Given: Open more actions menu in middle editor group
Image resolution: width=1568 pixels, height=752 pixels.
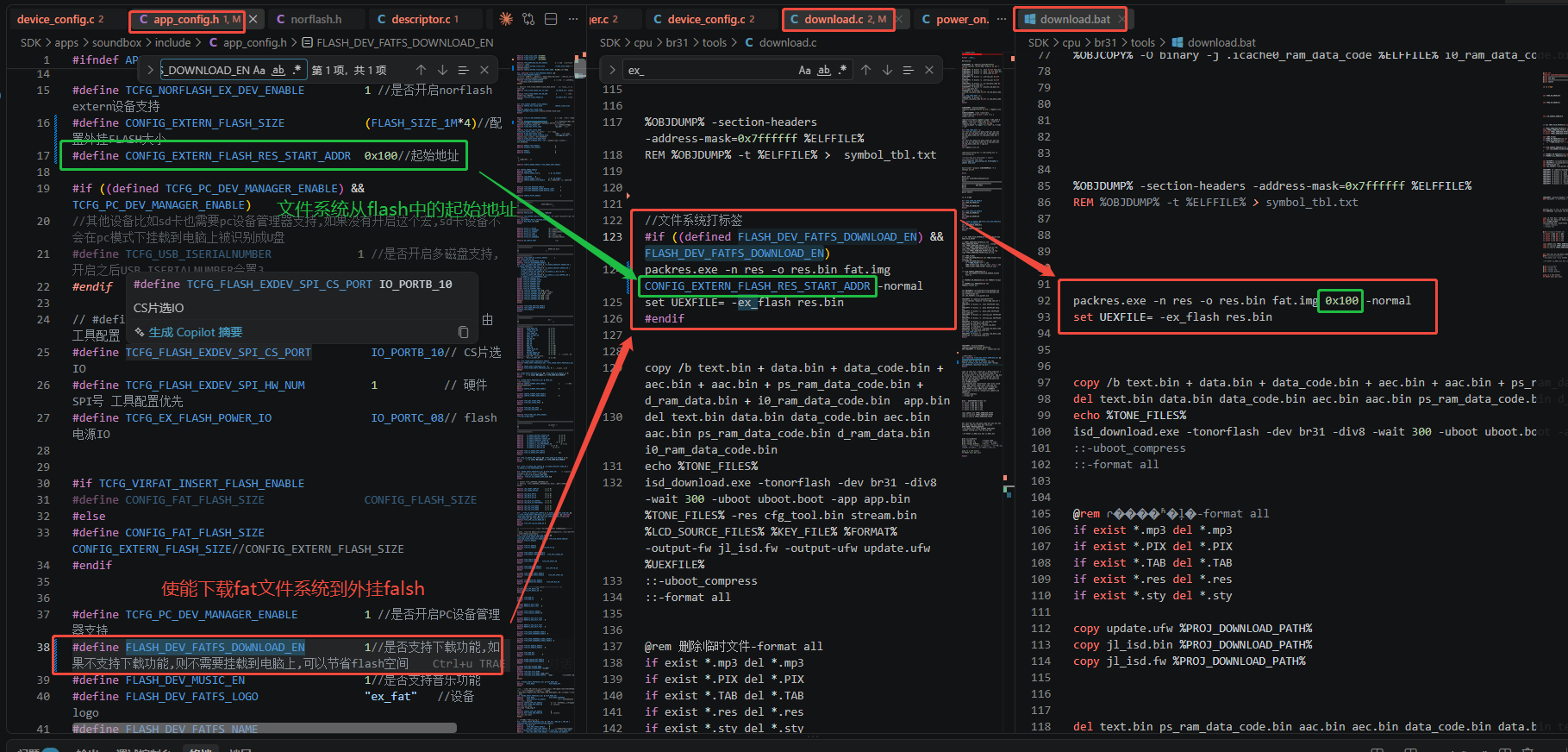Looking at the screenshot, I should [1001, 19].
